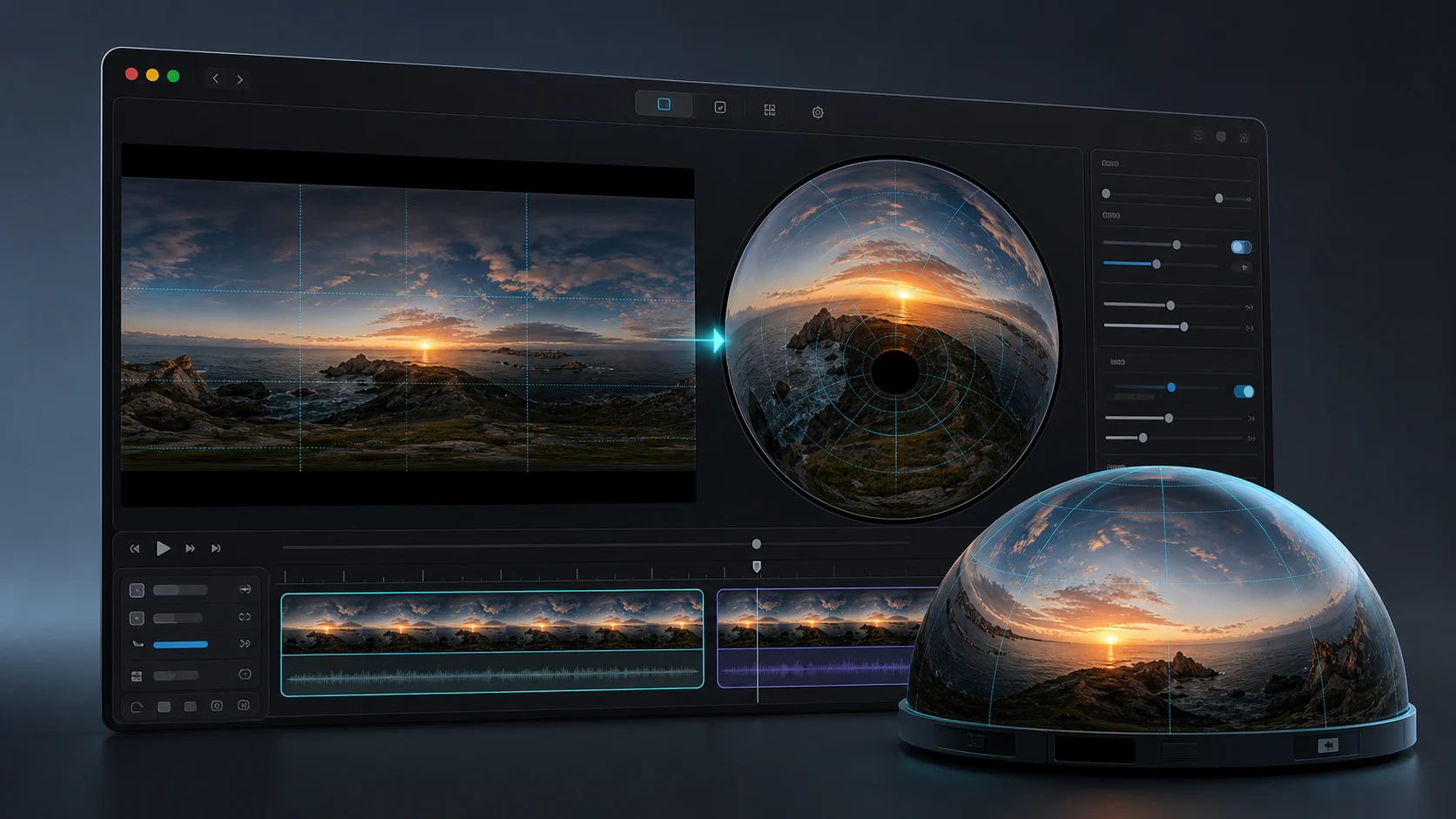Screen dimensions: 1456x819
Task: Click the curved undo arrow below the track list
Action: (137, 708)
